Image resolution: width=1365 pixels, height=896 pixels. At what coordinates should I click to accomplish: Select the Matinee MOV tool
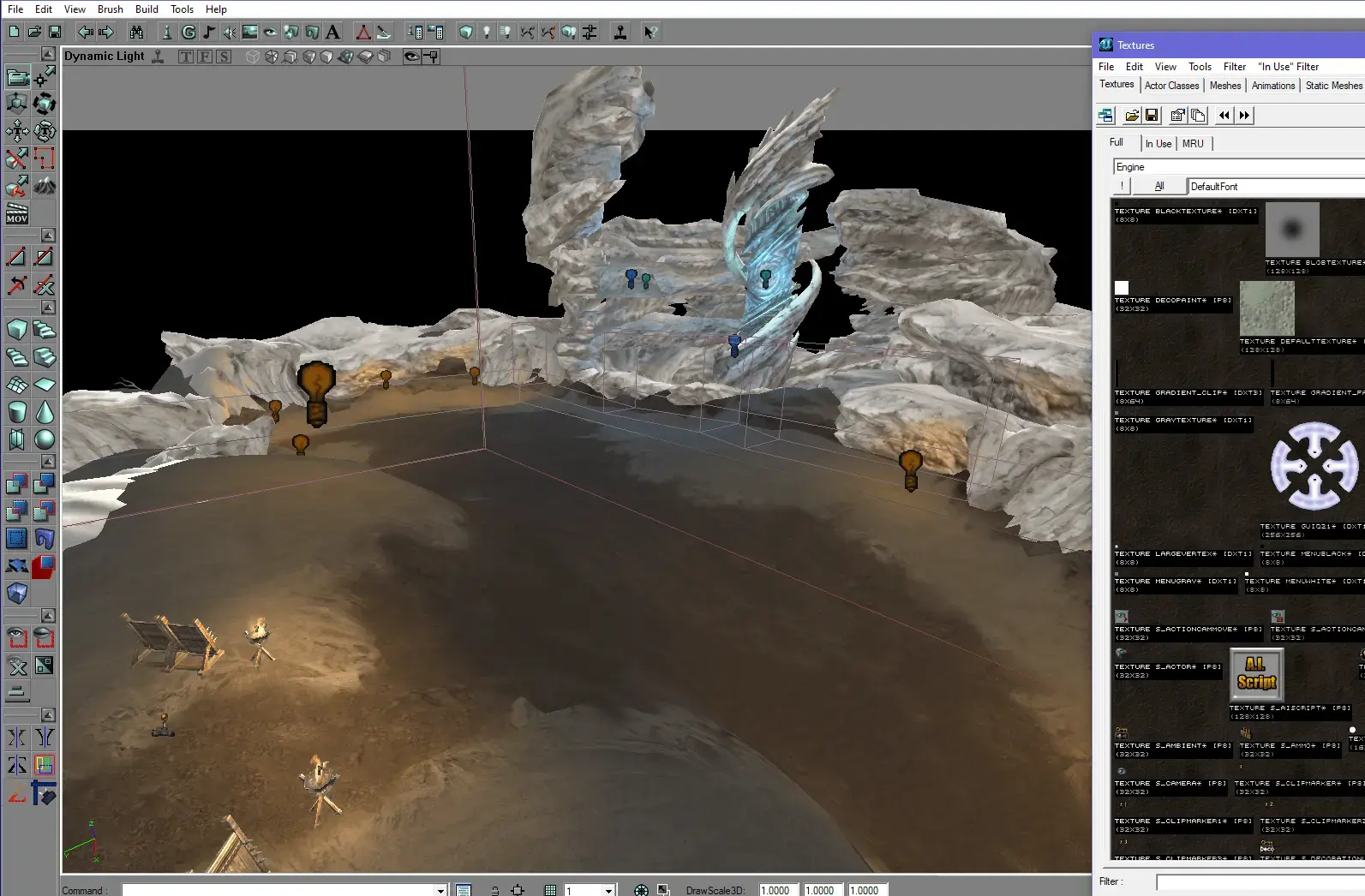(x=17, y=212)
